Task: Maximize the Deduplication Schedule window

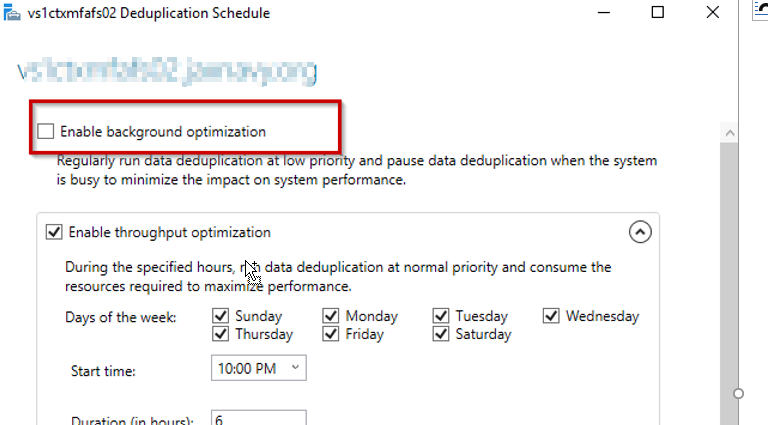Action: coord(658,12)
